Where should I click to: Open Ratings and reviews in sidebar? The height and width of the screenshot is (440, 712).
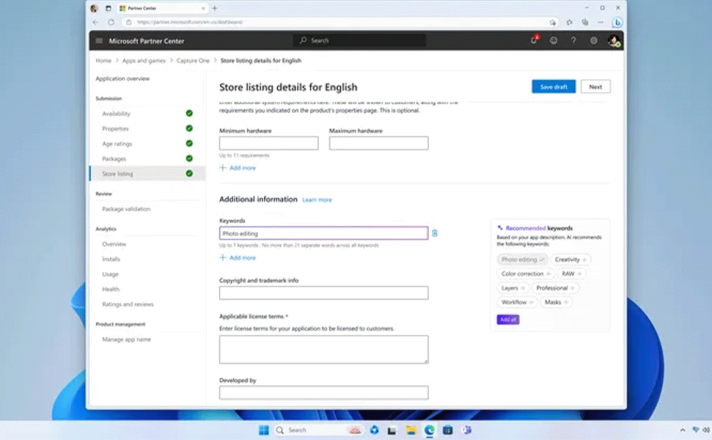click(x=128, y=304)
